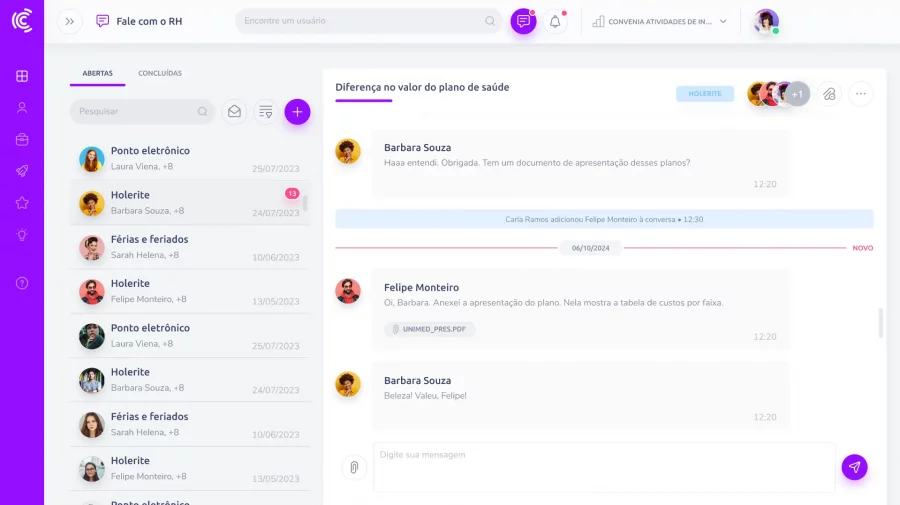Image resolution: width=900 pixels, height=505 pixels.
Task: Click the conversation list scrollbar
Action: (x=305, y=203)
